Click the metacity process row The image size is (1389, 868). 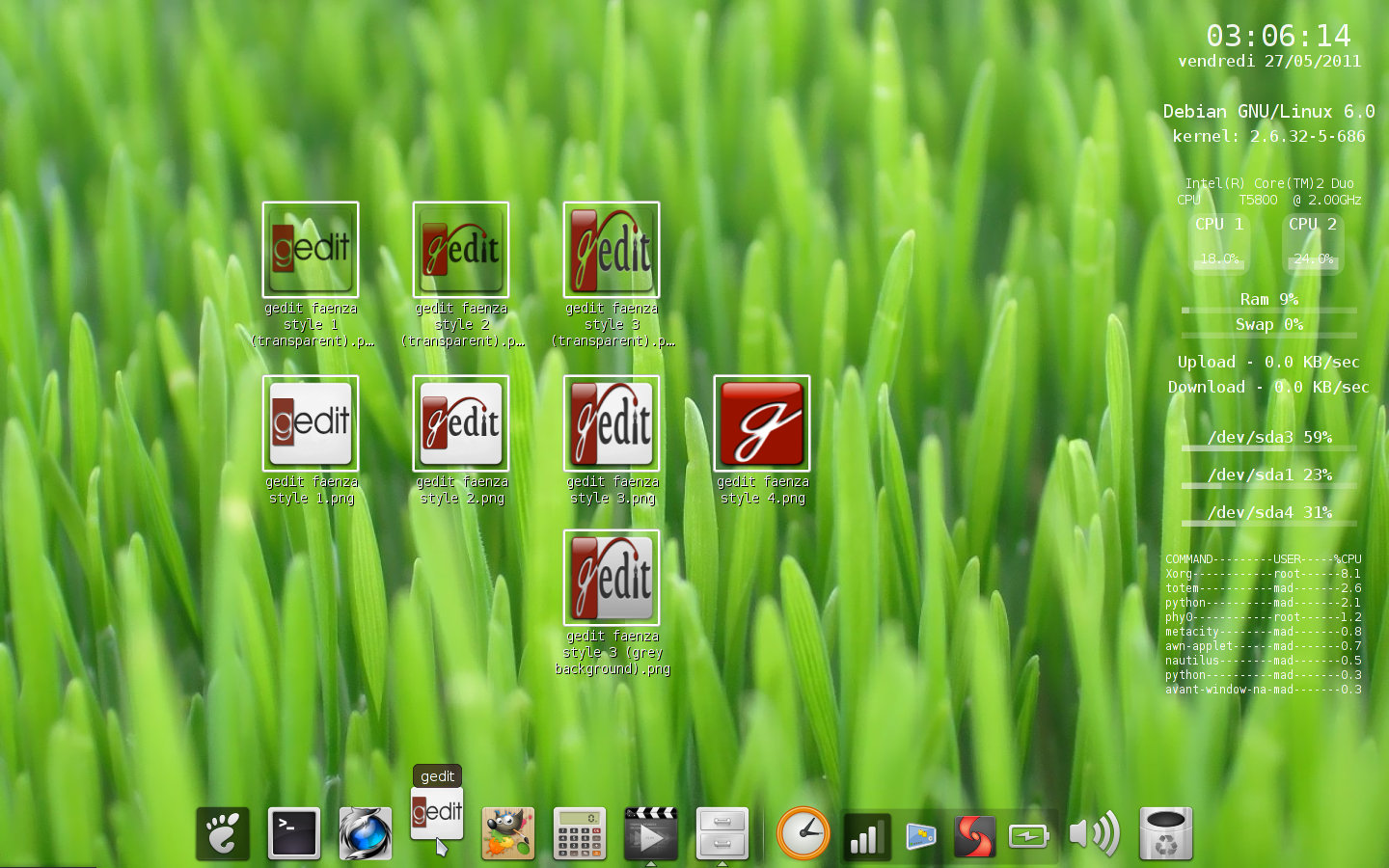coord(1264,632)
